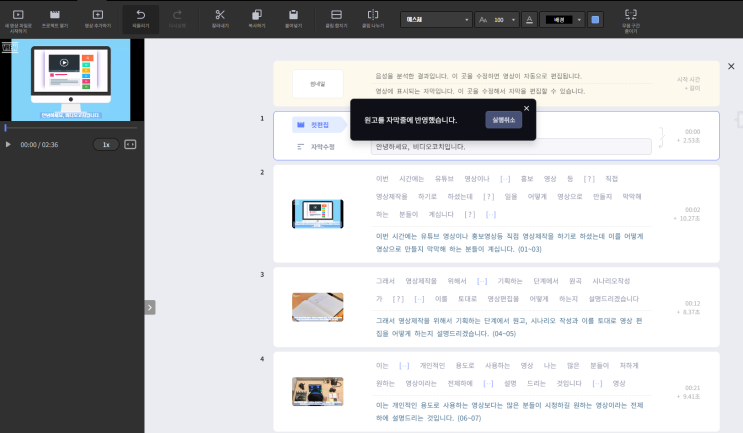Screen dimensions: 743x433
Task: Click the word '전제하에' in clip 4
Action: pos(460,384)
